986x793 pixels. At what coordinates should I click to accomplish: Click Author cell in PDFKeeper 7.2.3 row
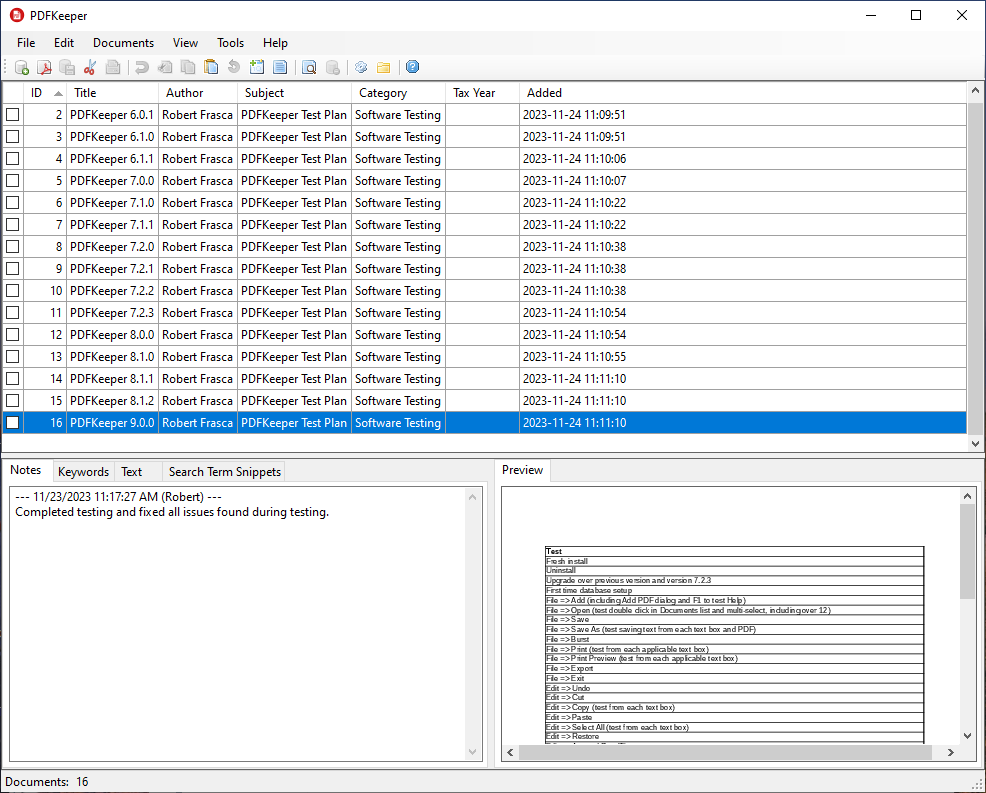pyautogui.click(x=198, y=313)
